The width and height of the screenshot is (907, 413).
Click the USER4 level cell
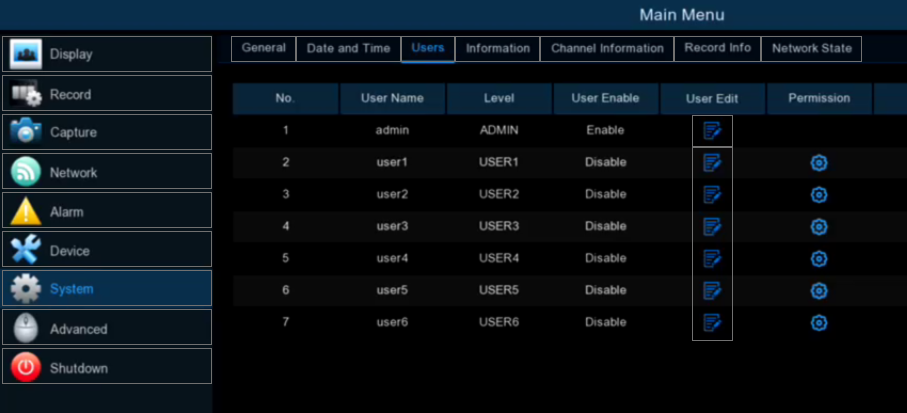coord(499,258)
